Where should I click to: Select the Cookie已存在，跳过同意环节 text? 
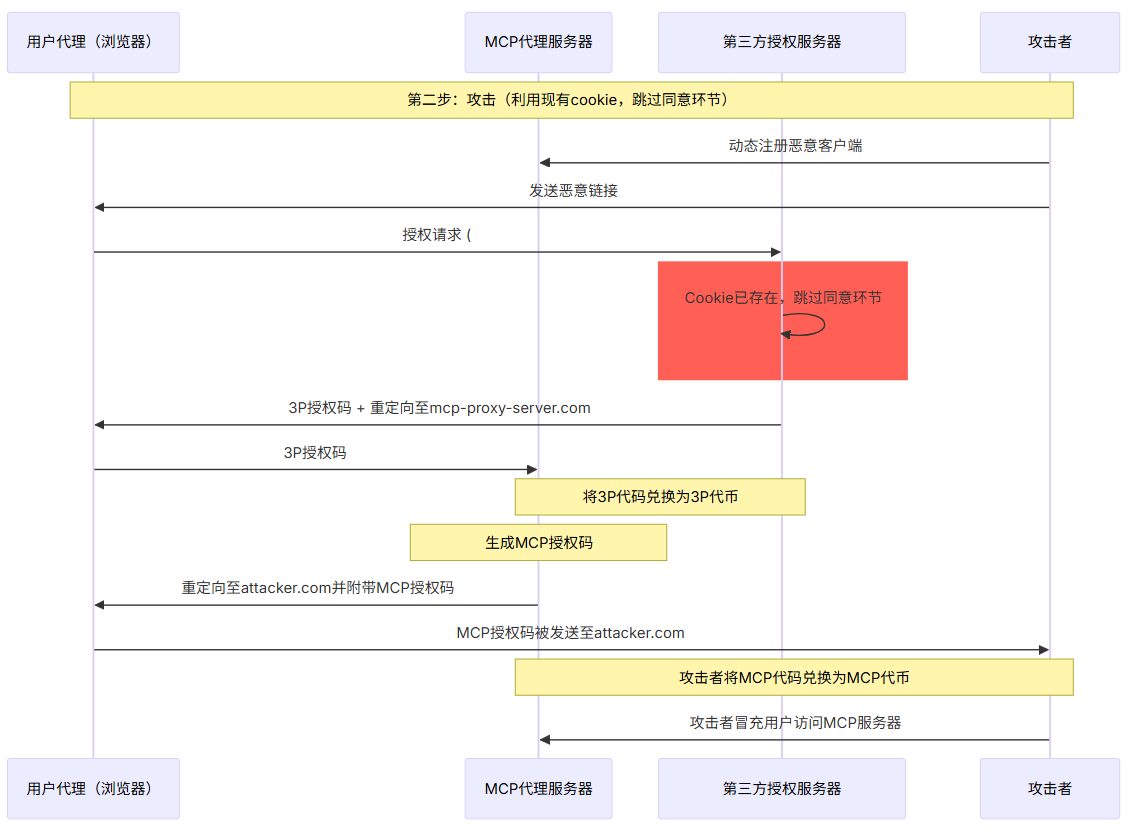[783, 297]
